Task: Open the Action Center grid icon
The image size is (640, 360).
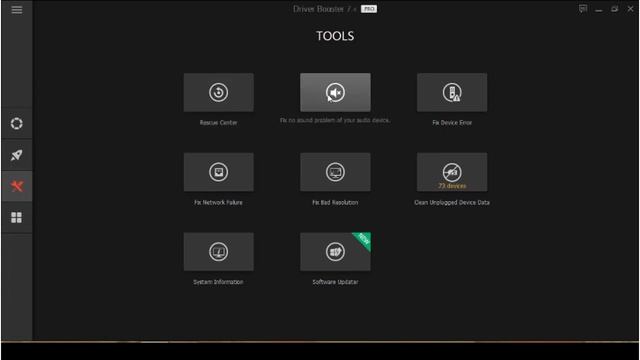Action: pyautogui.click(x=17, y=218)
